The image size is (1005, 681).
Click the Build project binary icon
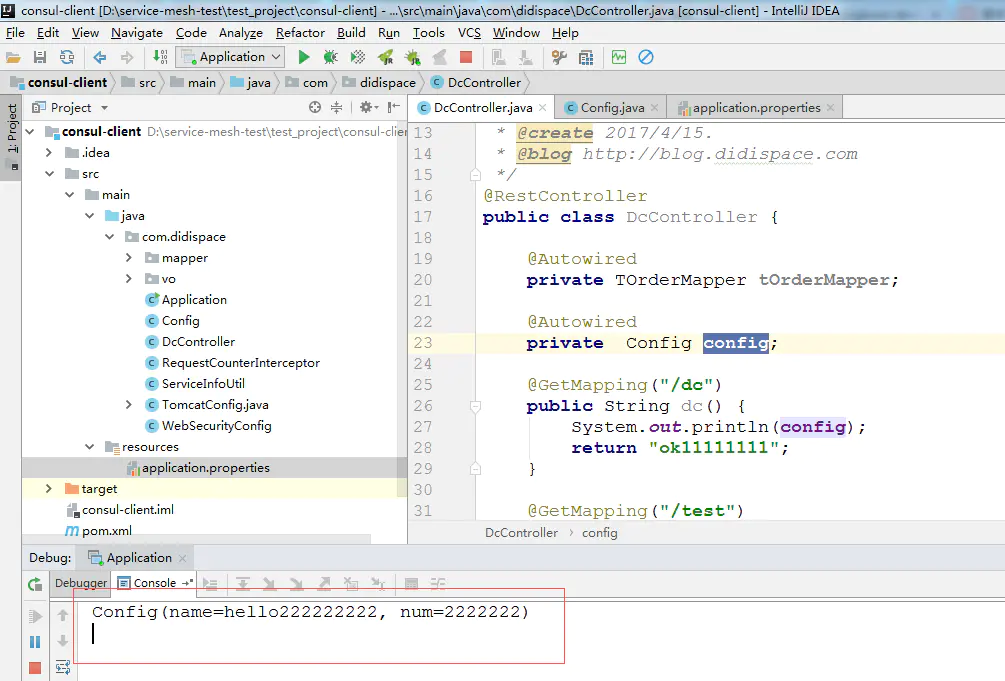(160, 58)
